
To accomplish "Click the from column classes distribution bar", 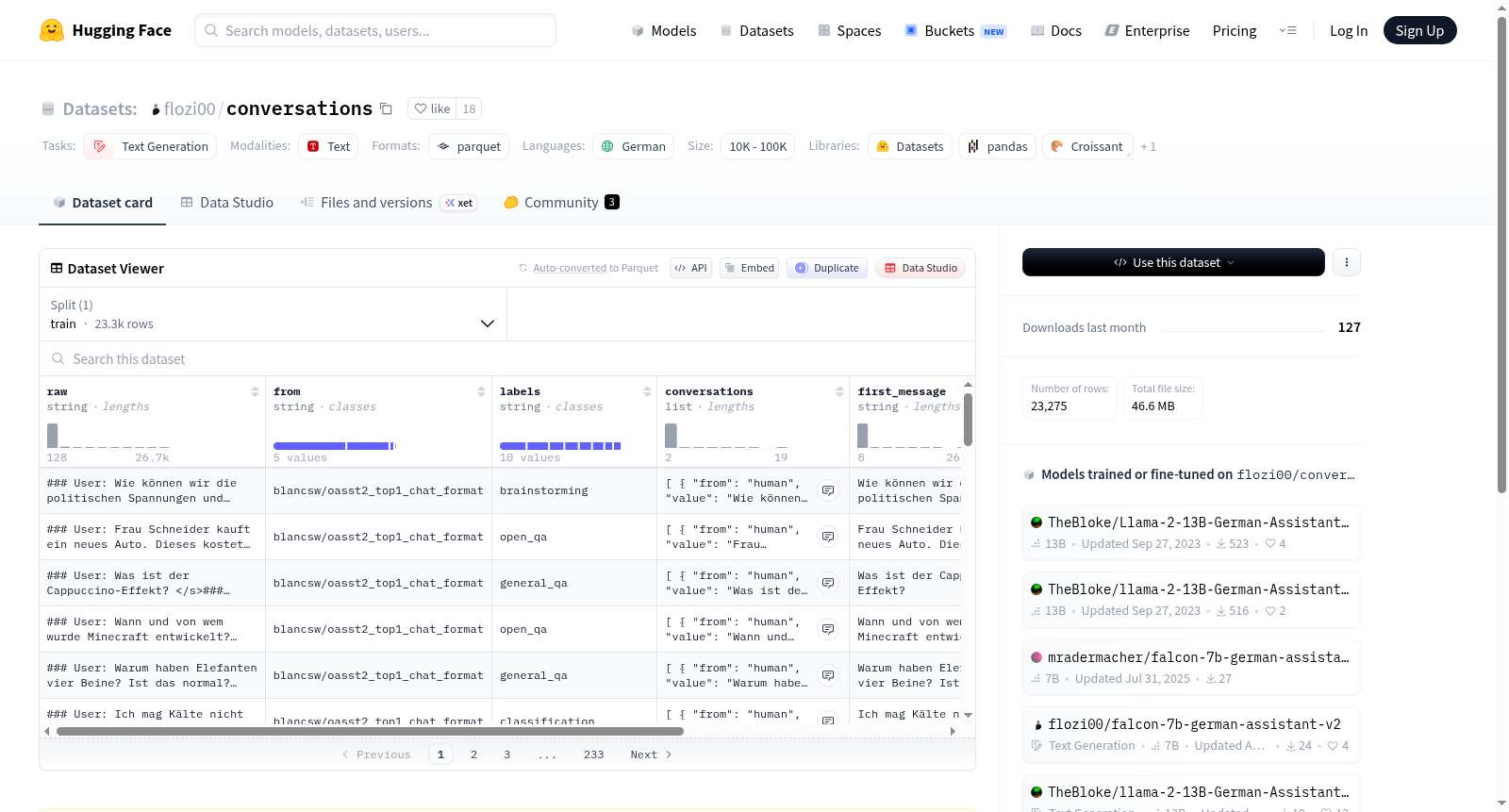I will point(335,445).
